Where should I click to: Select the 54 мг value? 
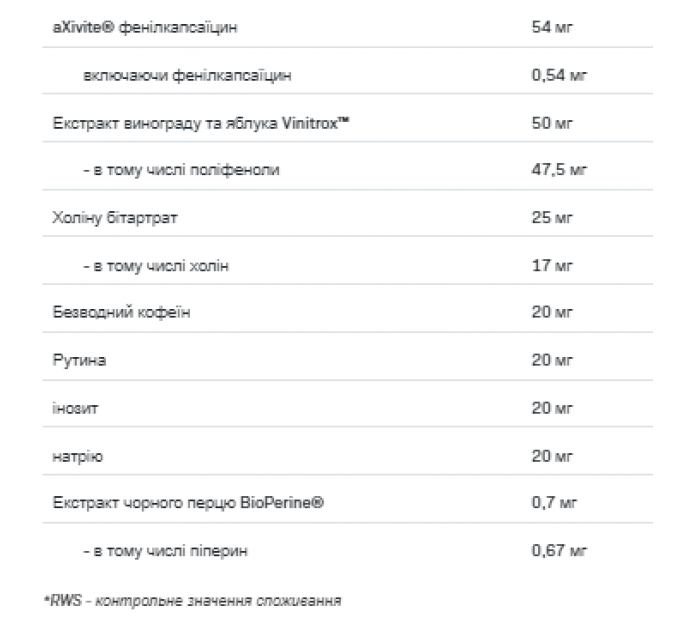(552, 27)
